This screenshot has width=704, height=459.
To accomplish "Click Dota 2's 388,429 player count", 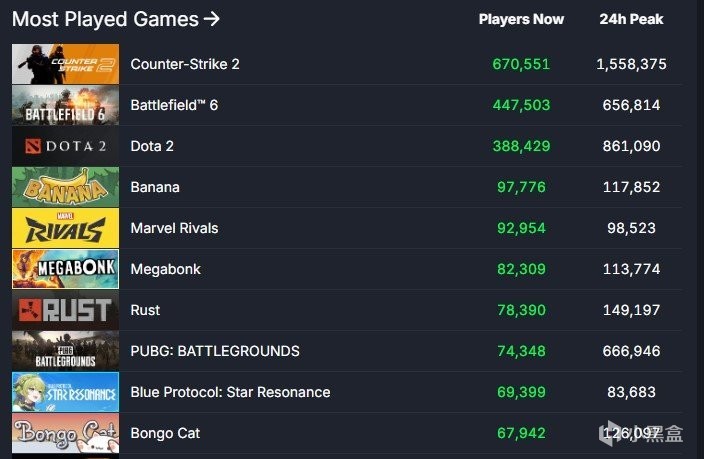I will click(x=521, y=146).
